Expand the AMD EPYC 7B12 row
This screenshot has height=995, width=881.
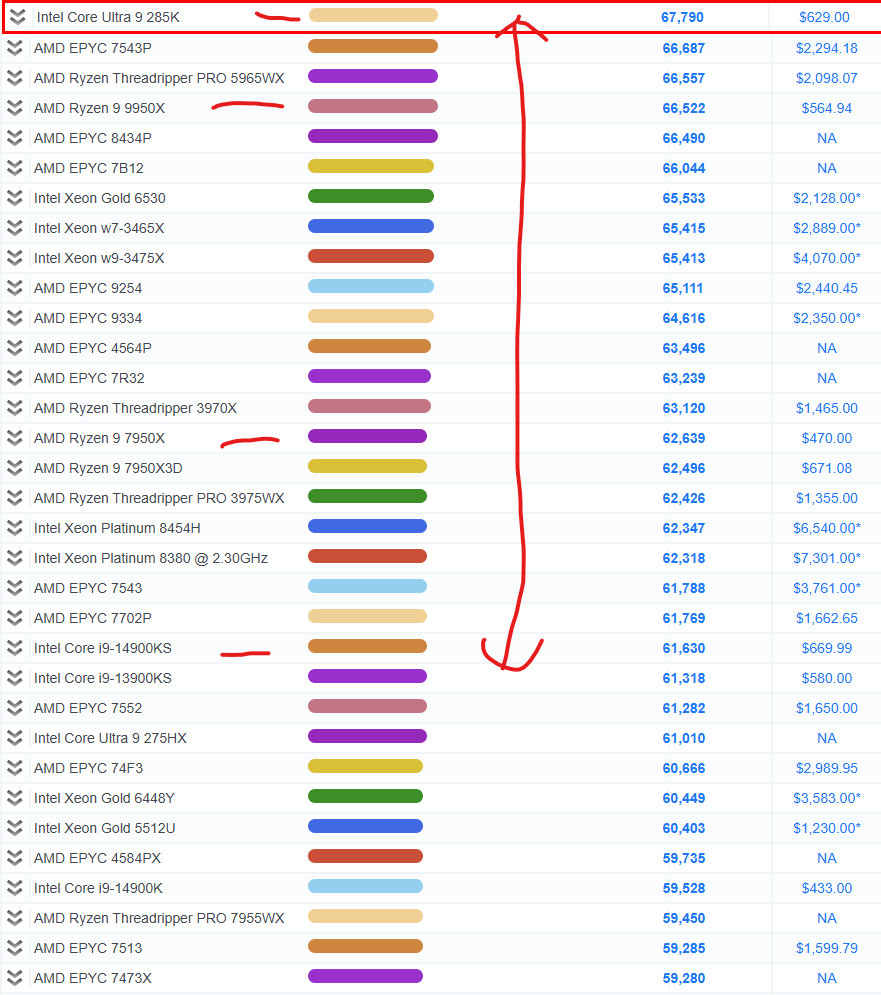(15, 168)
